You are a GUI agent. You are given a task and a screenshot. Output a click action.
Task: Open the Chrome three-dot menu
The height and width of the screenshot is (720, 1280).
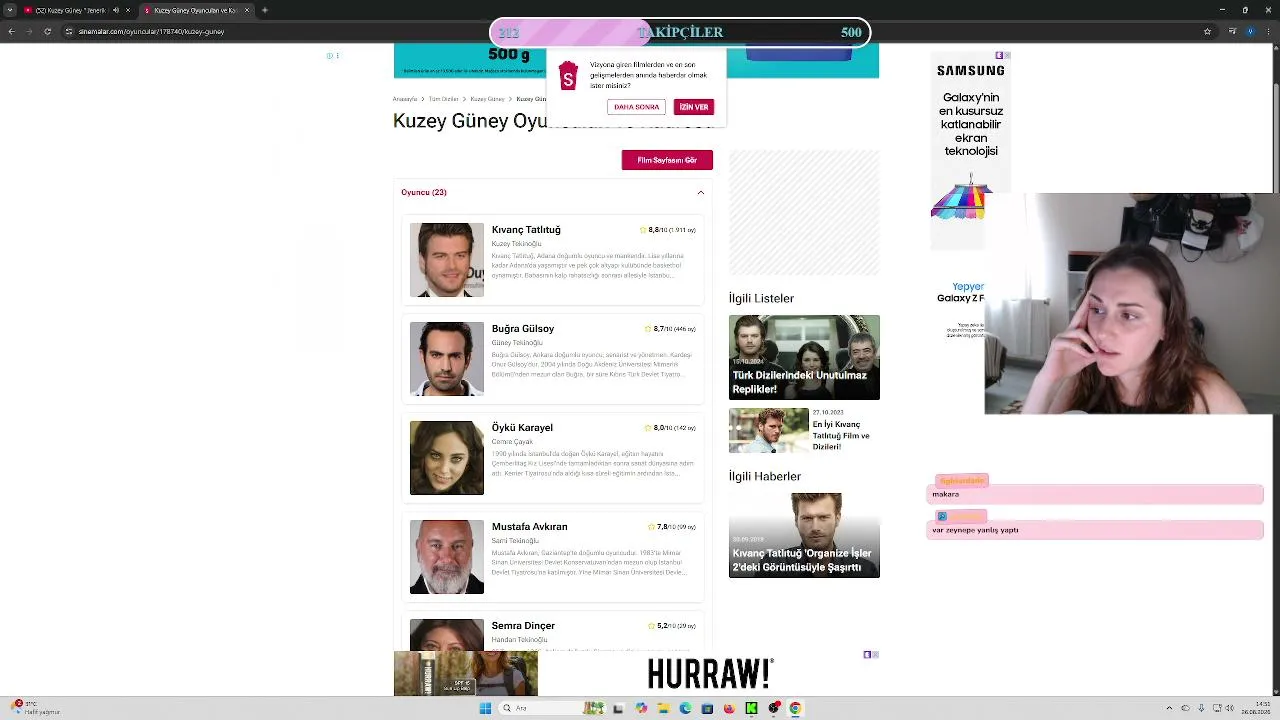coord(1269,31)
